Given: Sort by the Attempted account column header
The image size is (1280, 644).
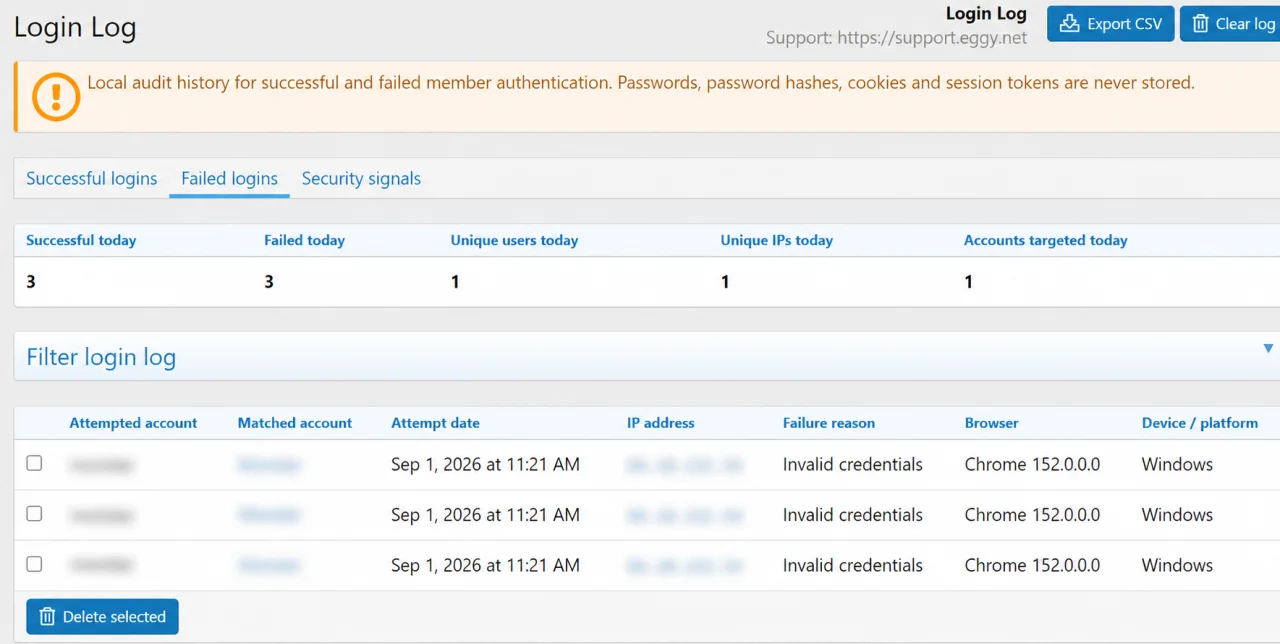Looking at the screenshot, I should [133, 423].
